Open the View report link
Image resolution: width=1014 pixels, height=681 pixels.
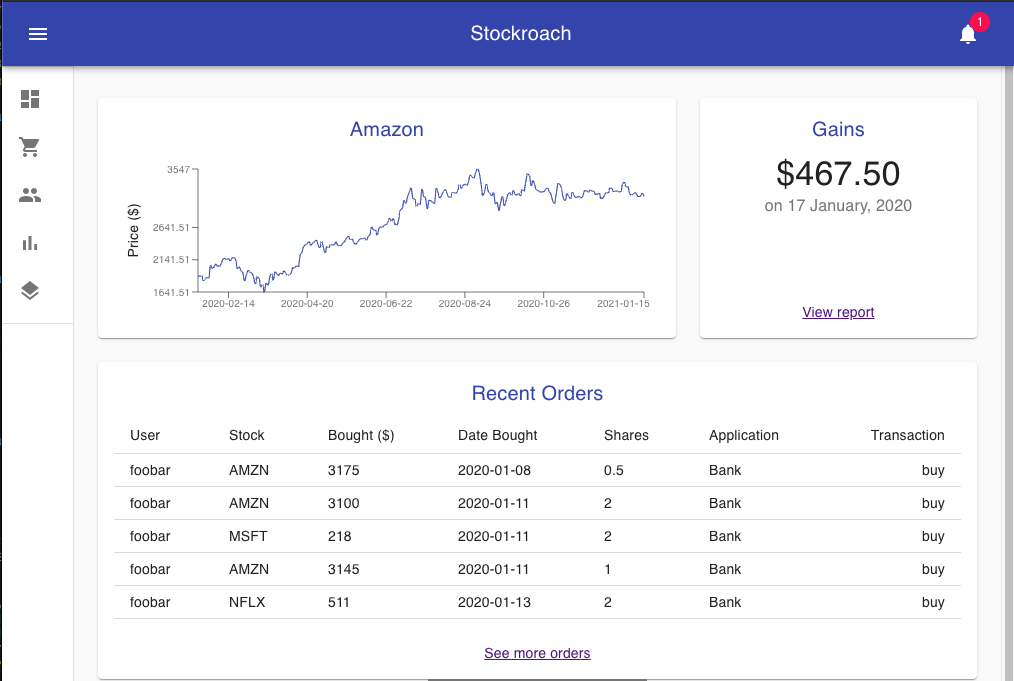[x=838, y=312]
